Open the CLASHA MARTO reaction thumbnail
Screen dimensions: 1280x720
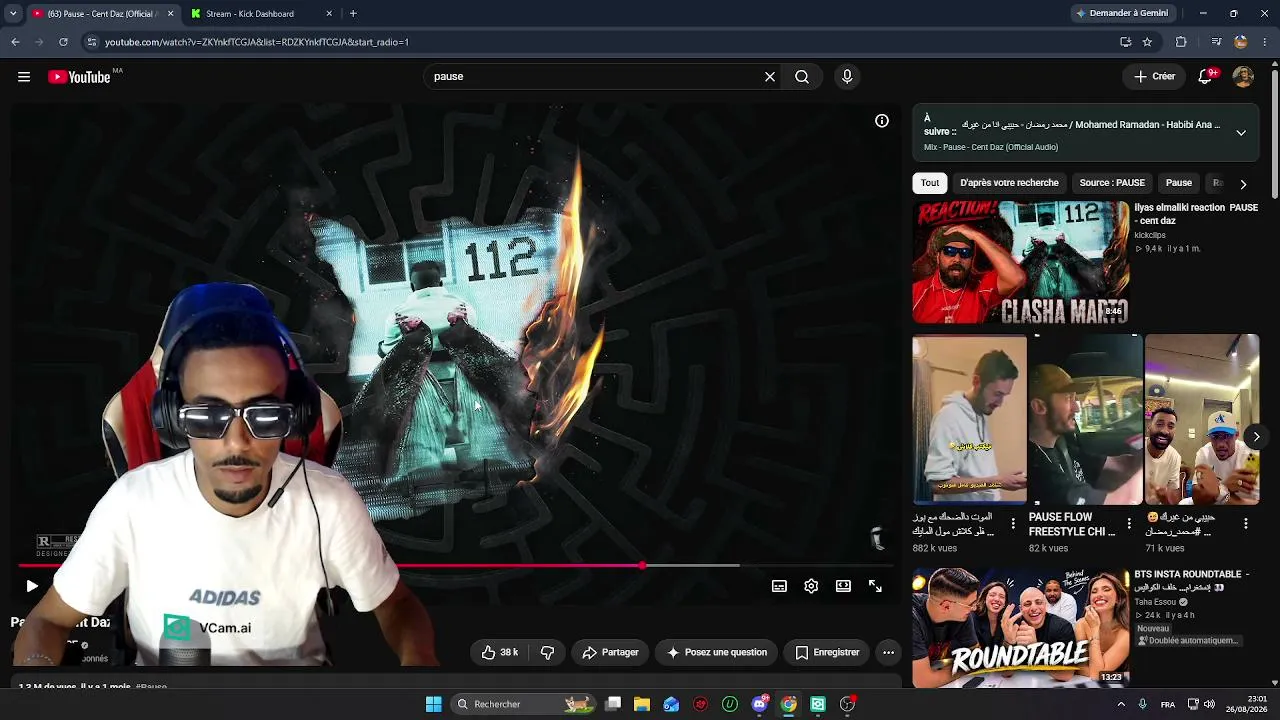(x=1020, y=262)
